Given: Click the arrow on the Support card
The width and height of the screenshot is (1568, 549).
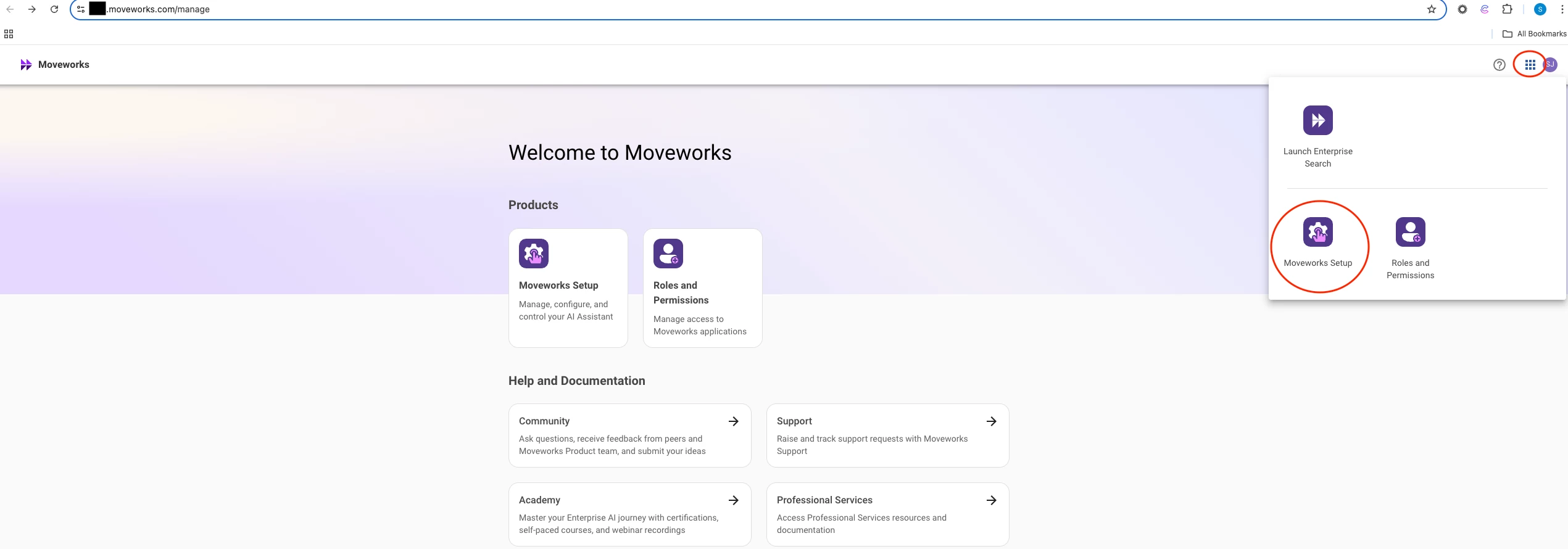Looking at the screenshot, I should pos(991,421).
